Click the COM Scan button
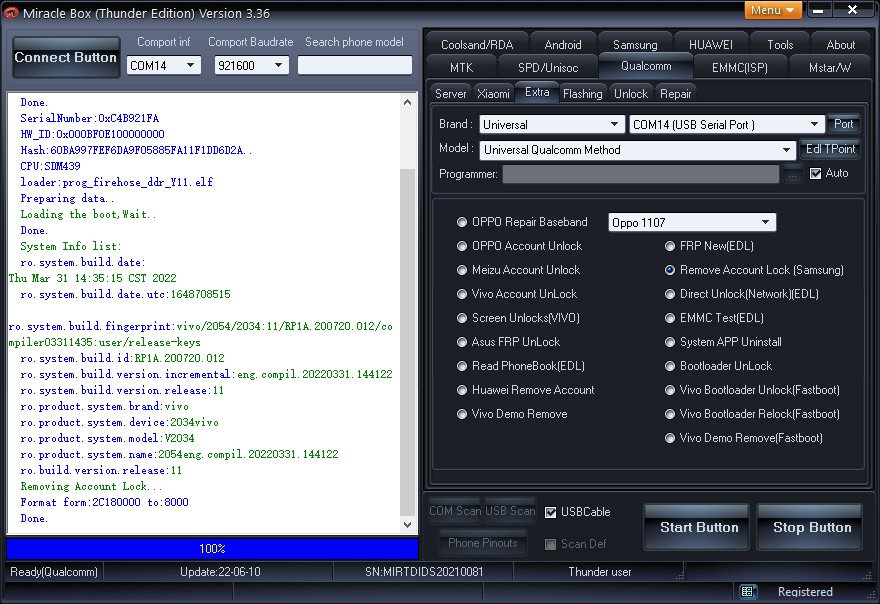Viewport: 880px width, 604px height. coord(455,511)
